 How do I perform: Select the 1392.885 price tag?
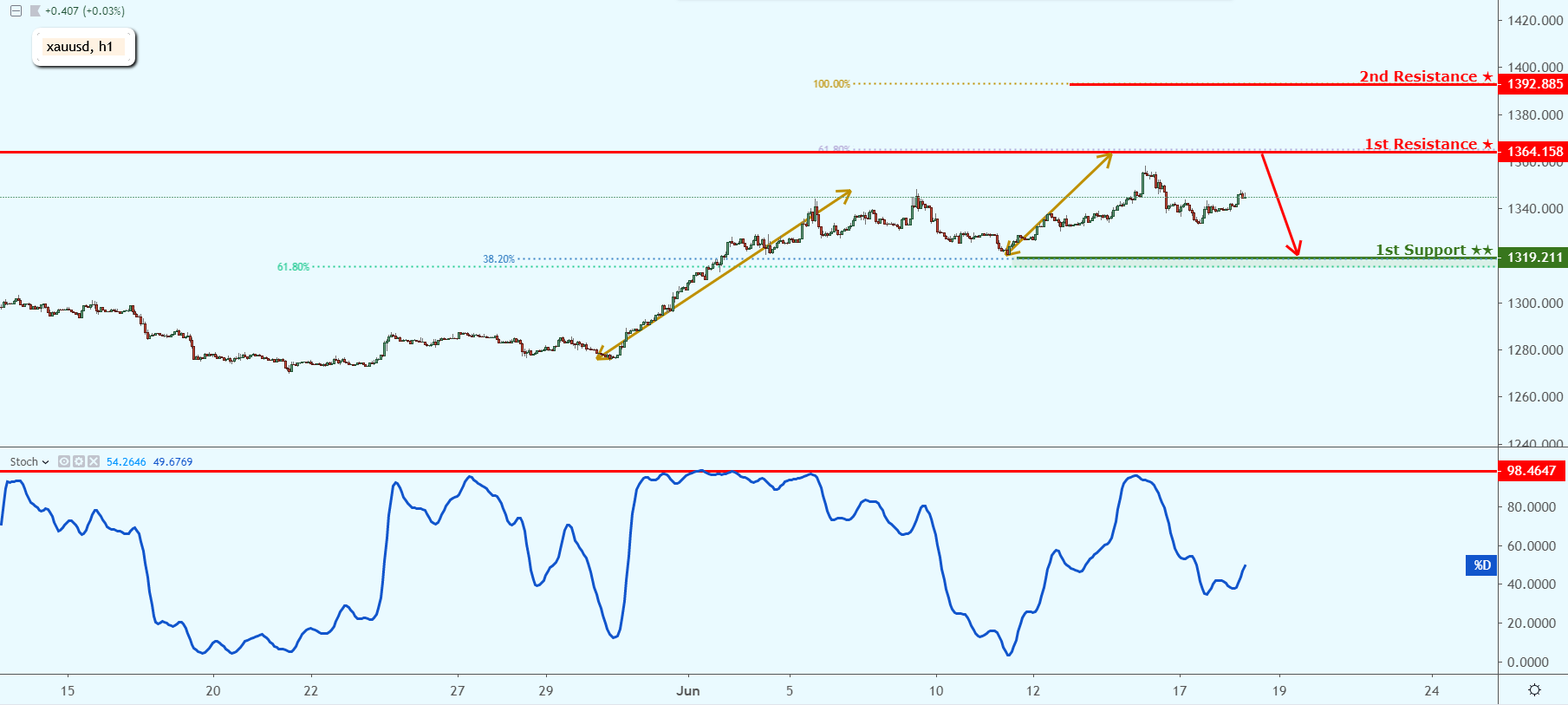1532,84
